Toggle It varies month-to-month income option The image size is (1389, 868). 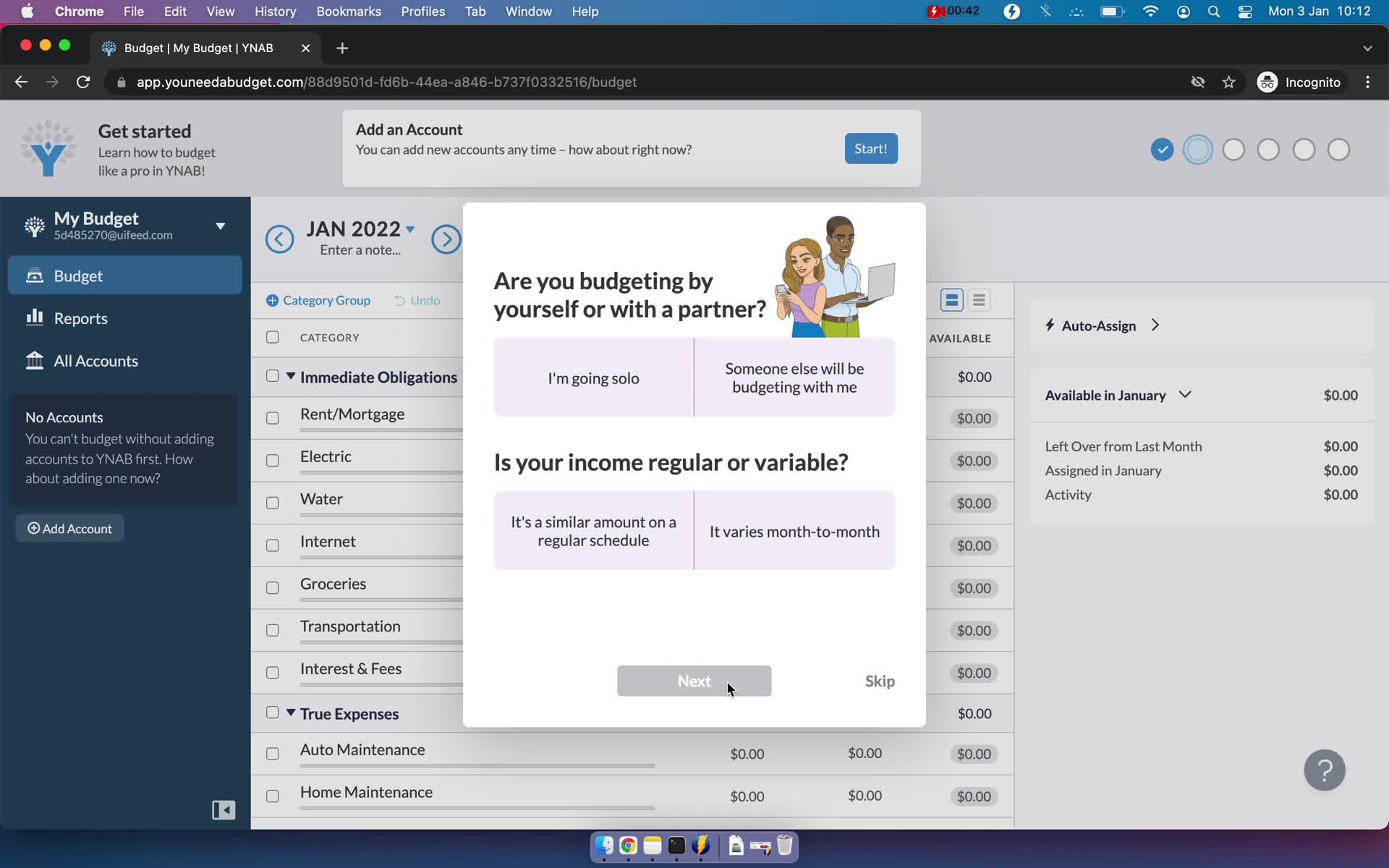click(795, 531)
